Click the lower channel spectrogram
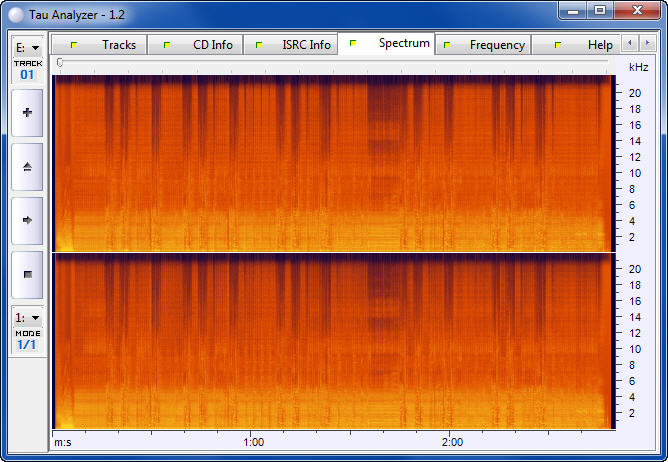 (332, 341)
